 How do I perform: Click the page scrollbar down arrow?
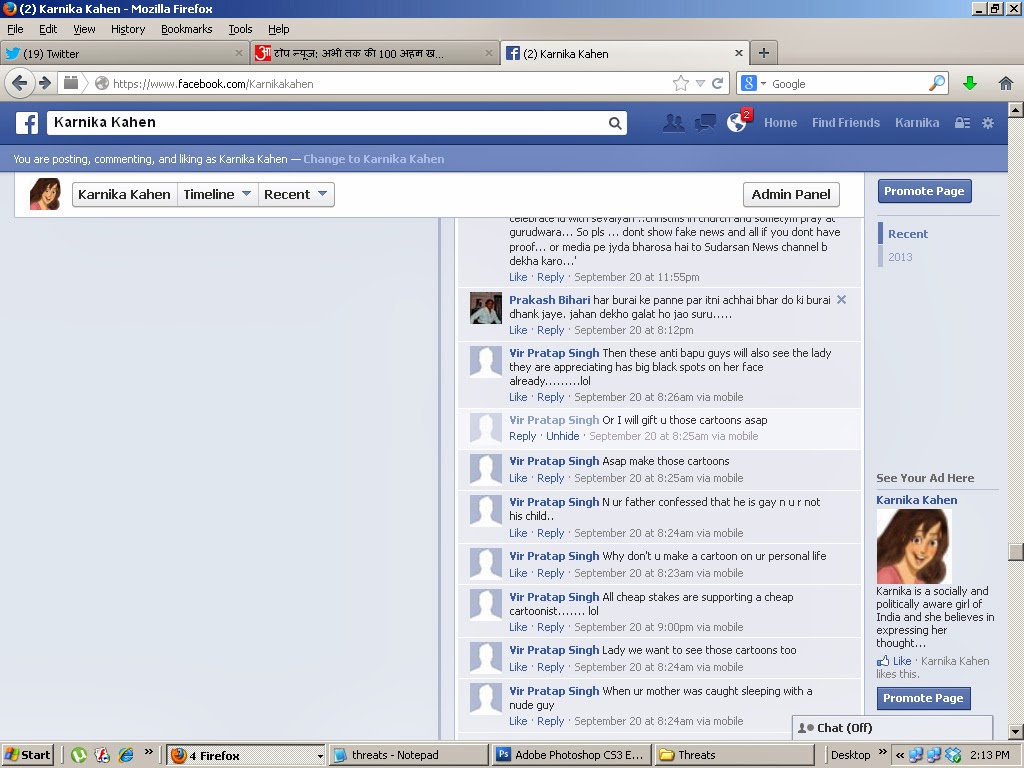click(1016, 731)
